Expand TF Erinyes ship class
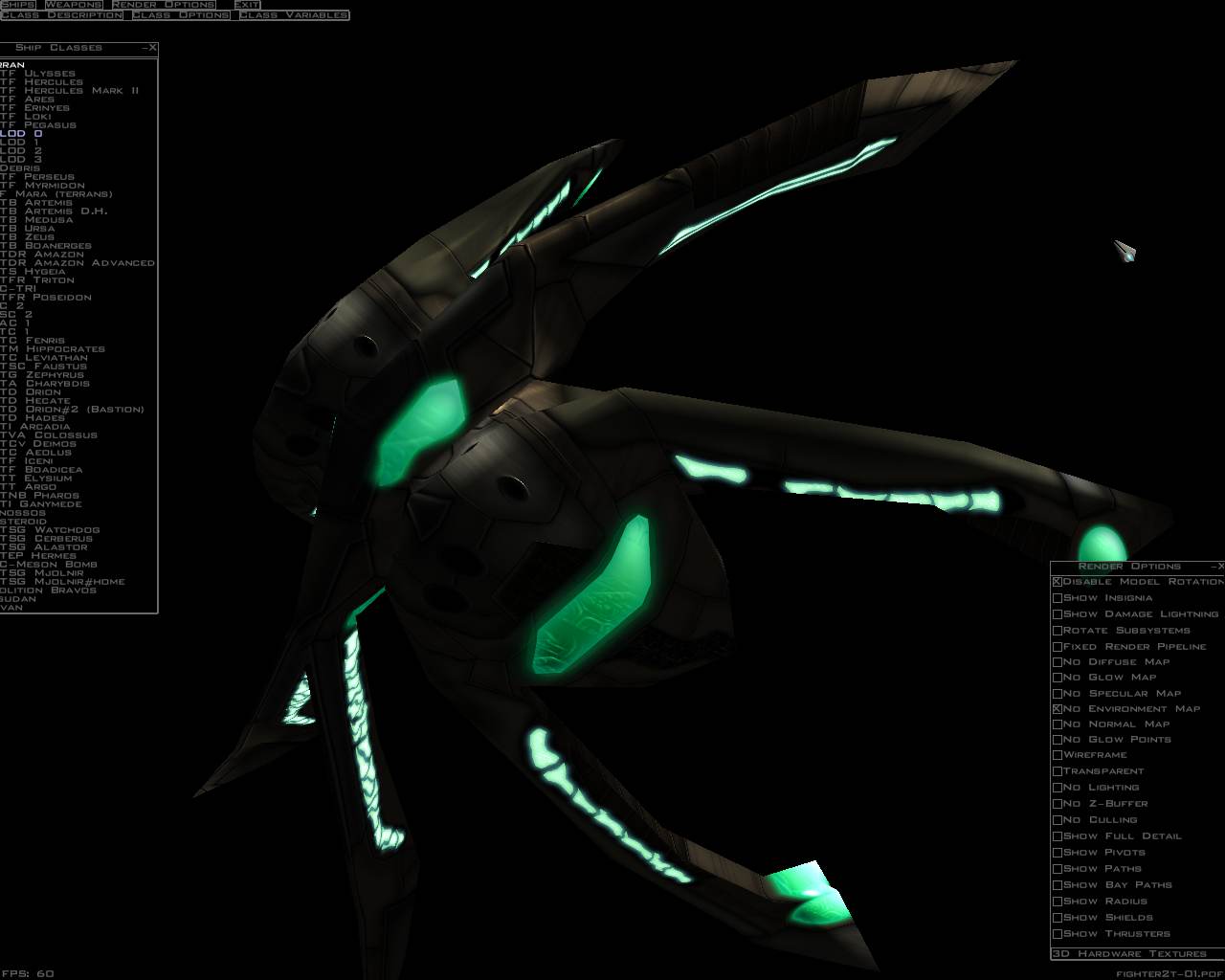The height and width of the screenshot is (980, 1225). coord(34,108)
